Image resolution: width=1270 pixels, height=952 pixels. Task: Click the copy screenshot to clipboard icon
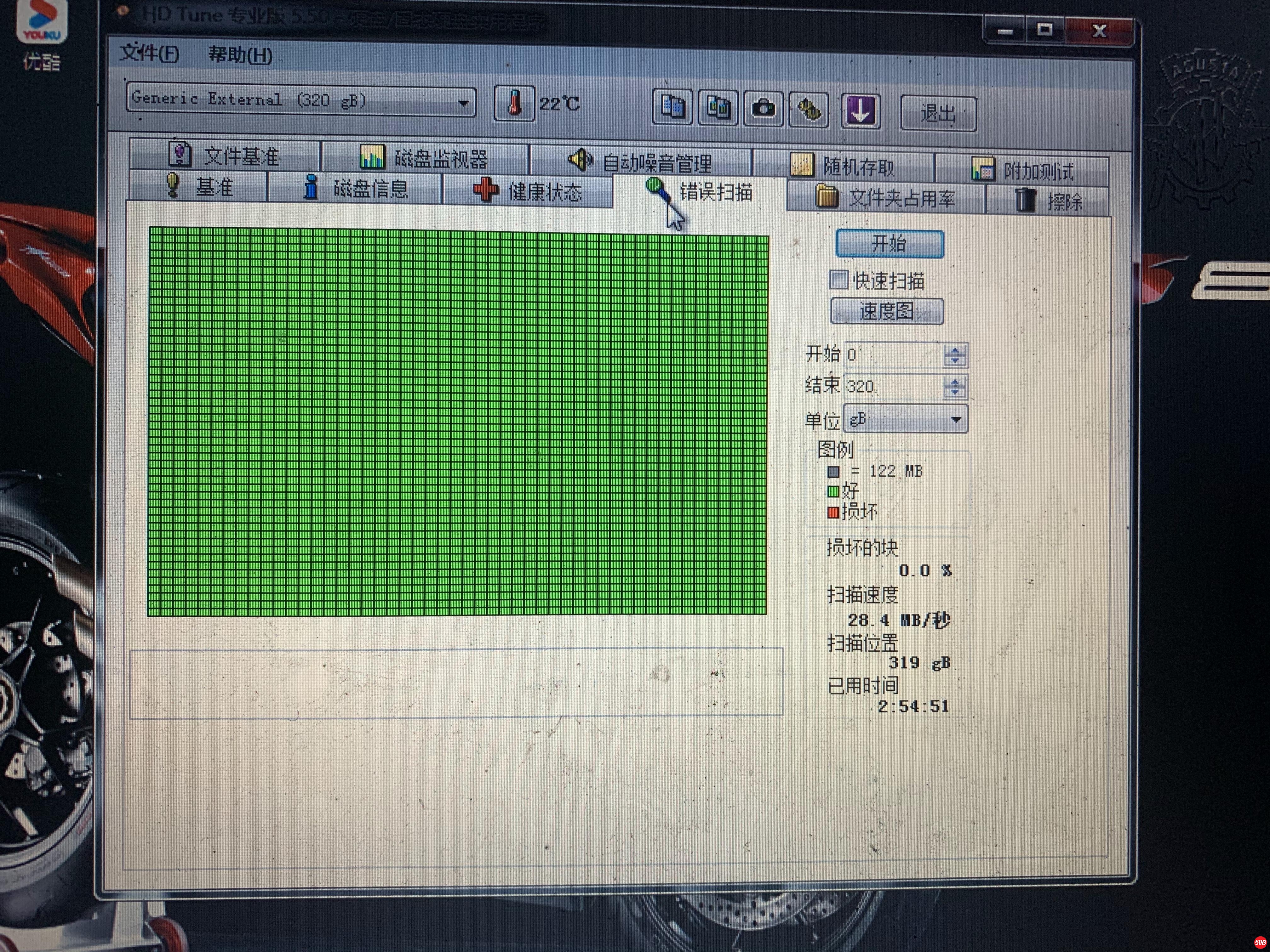pyautogui.click(x=718, y=108)
